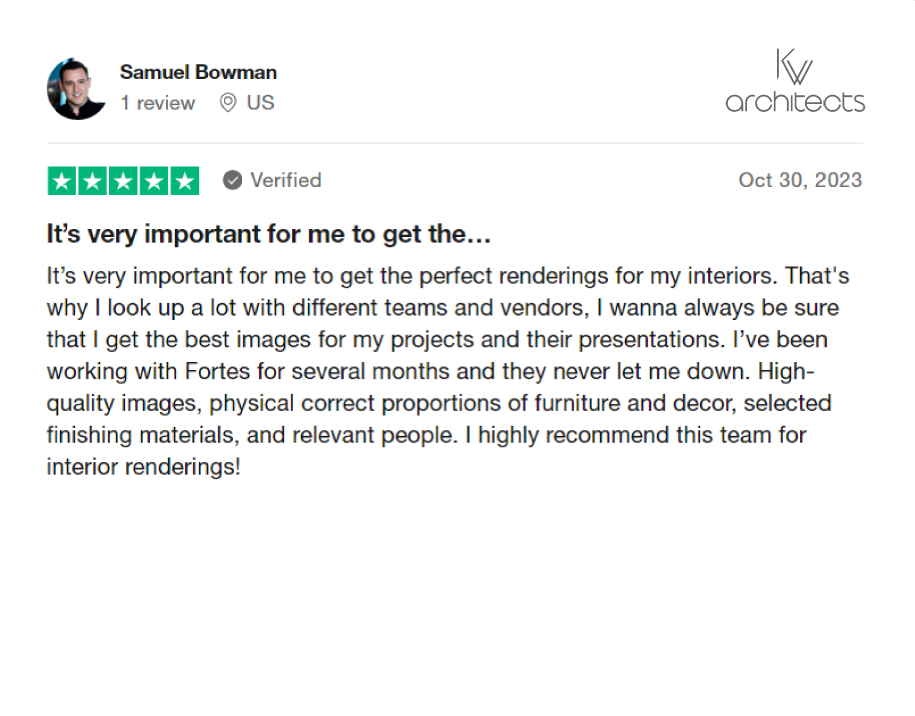
Task: Click the first green rating star
Action: tap(62, 181)
